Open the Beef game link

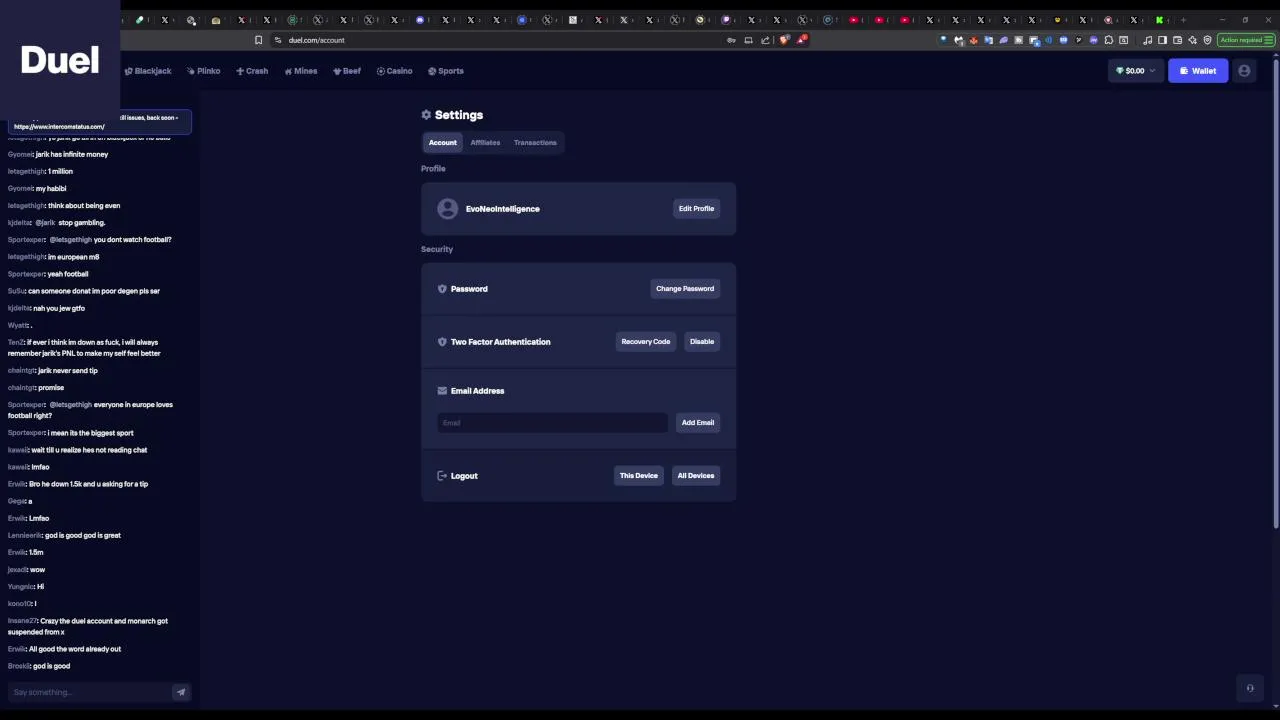tap(347, 71)
